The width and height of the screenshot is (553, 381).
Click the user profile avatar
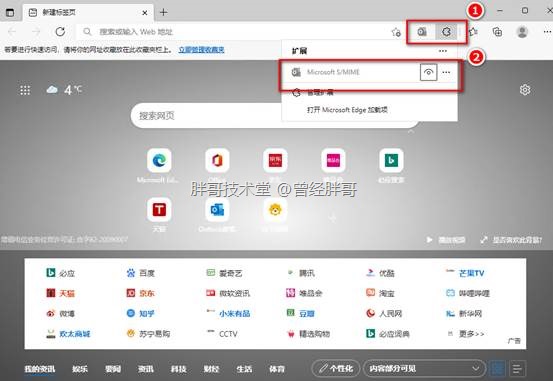coord(522,32)
